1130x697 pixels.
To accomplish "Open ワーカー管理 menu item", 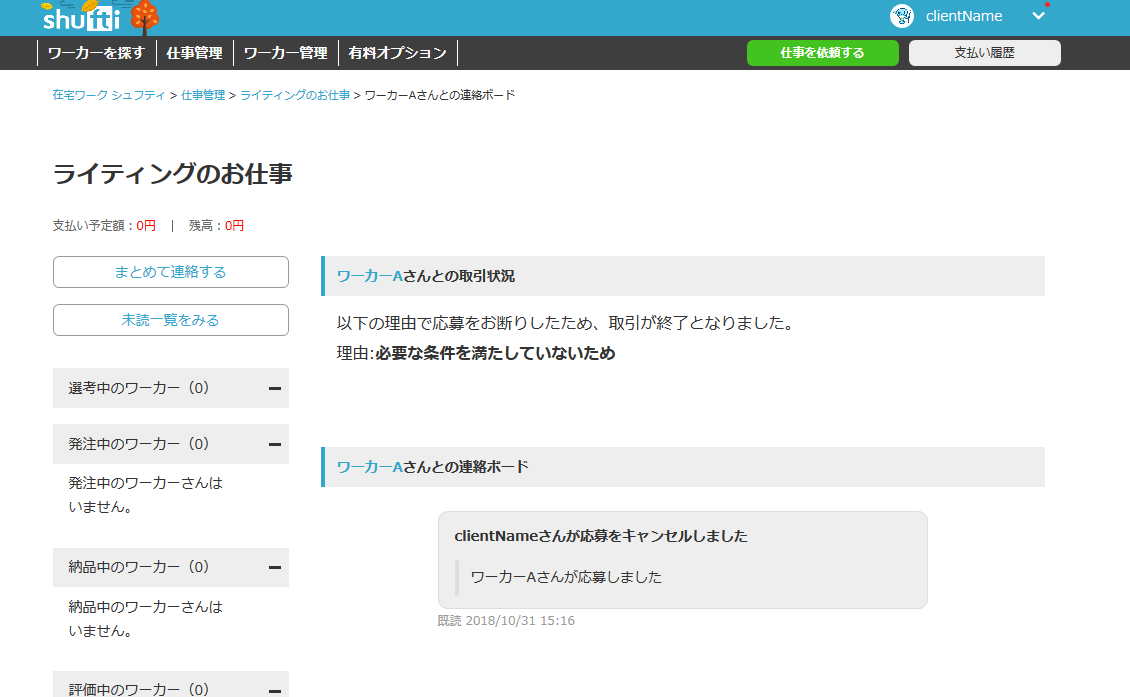I will pyautogui.click(x=285, y=53).
